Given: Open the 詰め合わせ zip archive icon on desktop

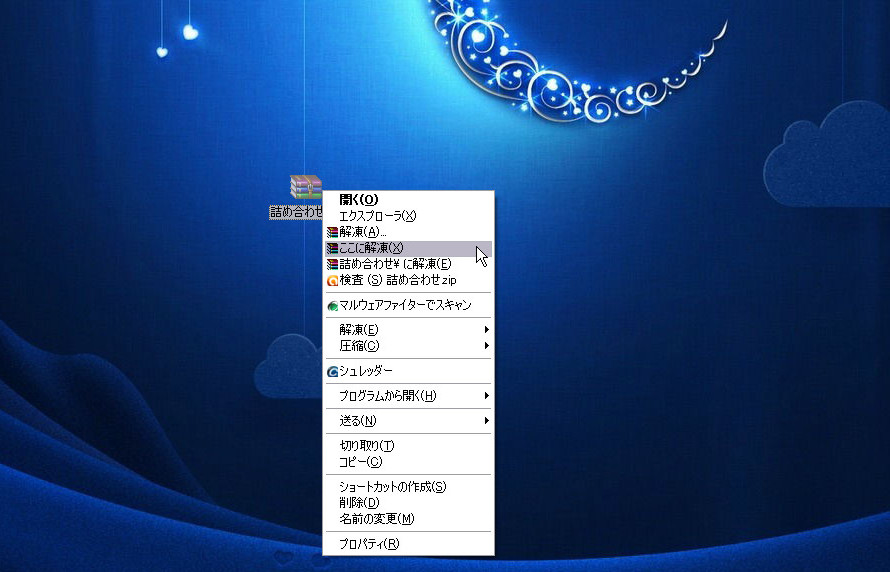Looking at the screenshot, I should 306,188.
